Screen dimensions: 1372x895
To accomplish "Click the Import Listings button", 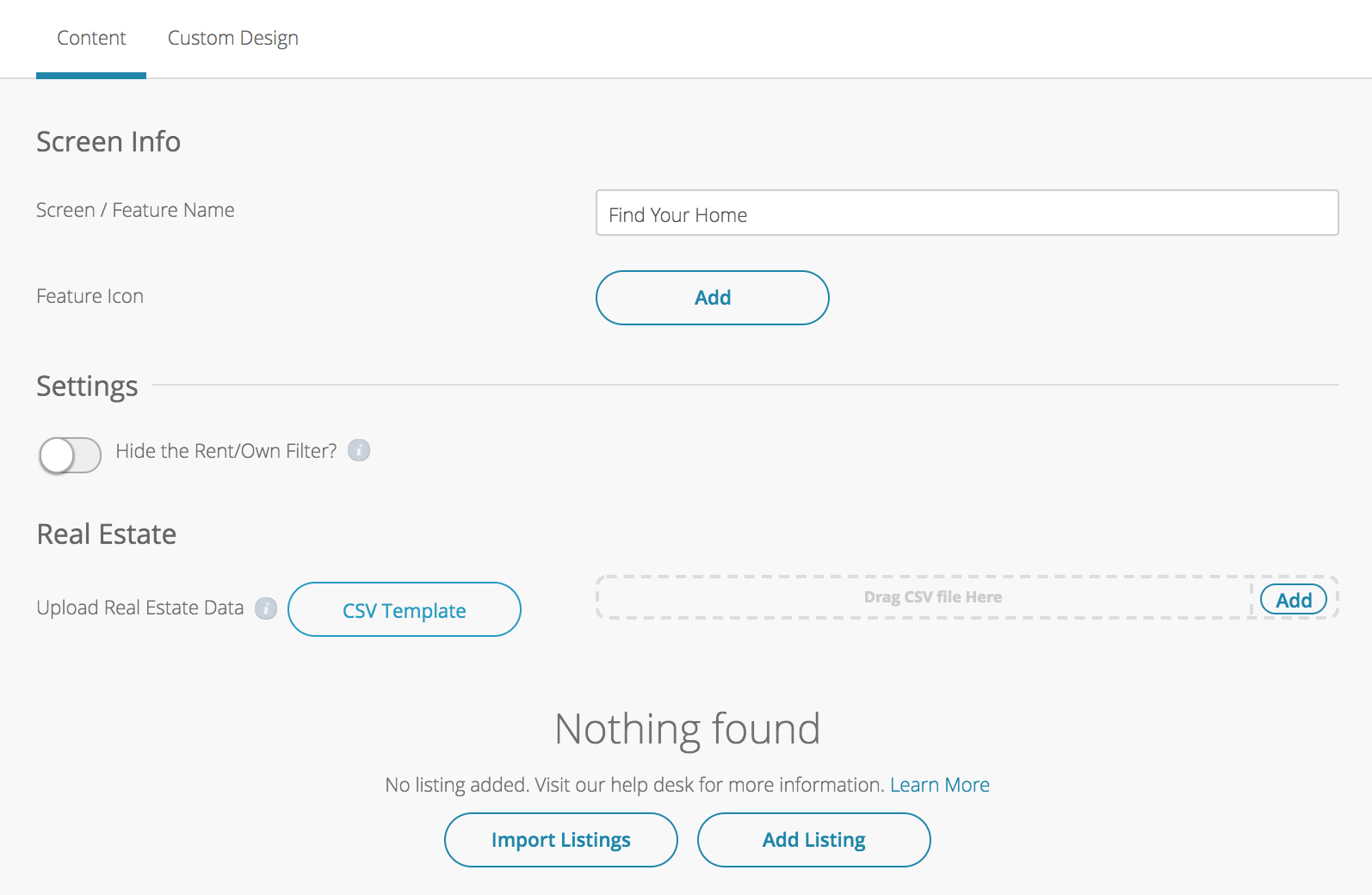I will [561, 840].
